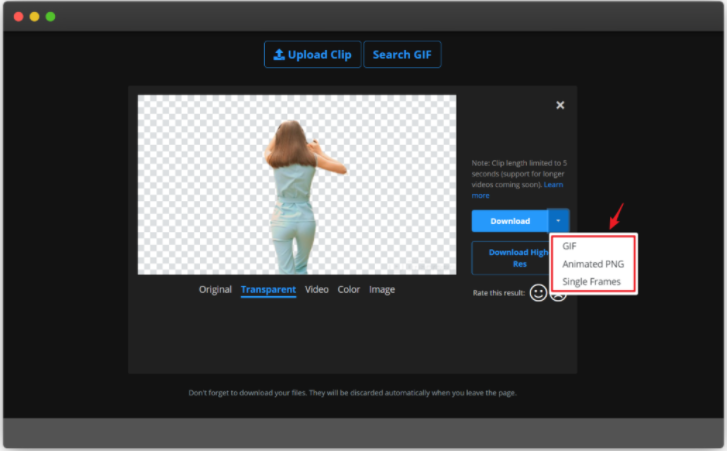727x451 pixels.
Task: Open the Color tab
Action: (349, 290)
